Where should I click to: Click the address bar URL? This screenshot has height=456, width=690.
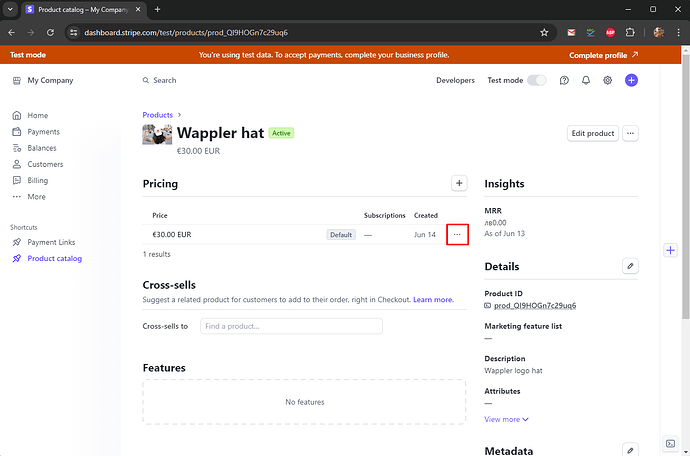click(x=186, y=33)
